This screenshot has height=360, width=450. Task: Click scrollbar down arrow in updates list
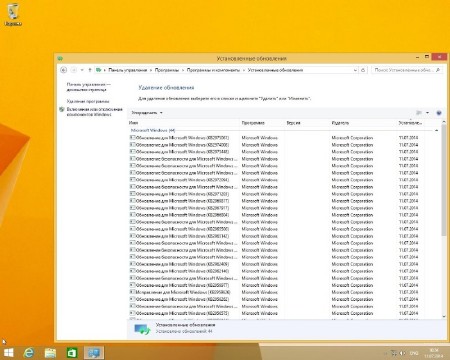(444, 316)
